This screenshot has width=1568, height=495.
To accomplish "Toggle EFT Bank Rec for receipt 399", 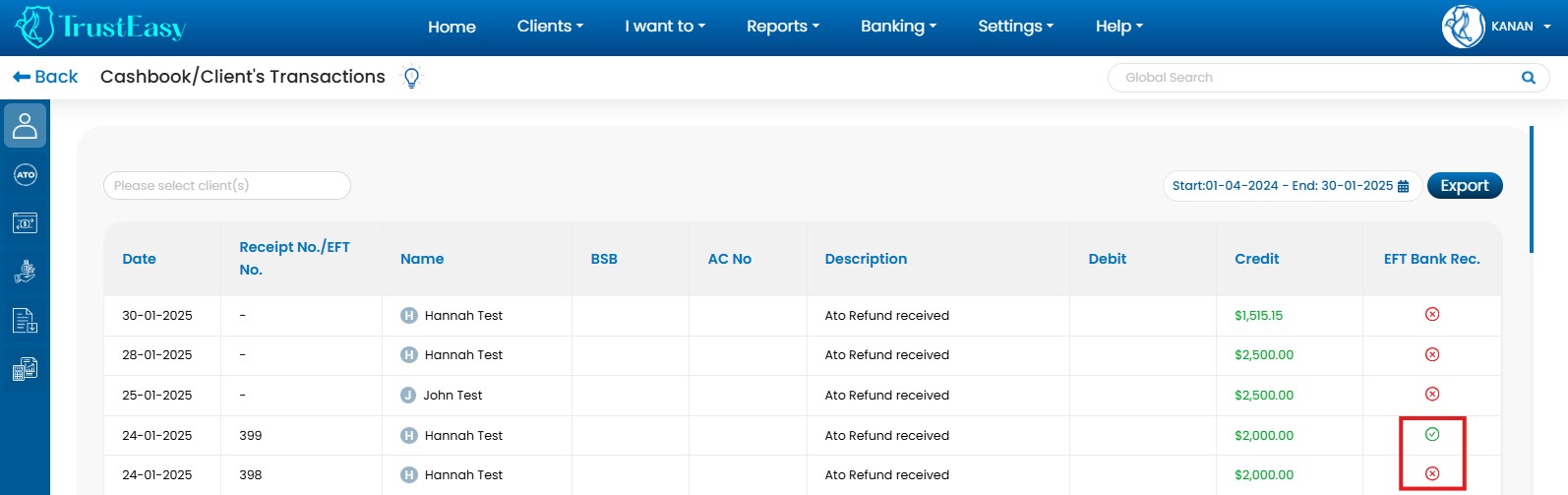I will coord(1432,434).
